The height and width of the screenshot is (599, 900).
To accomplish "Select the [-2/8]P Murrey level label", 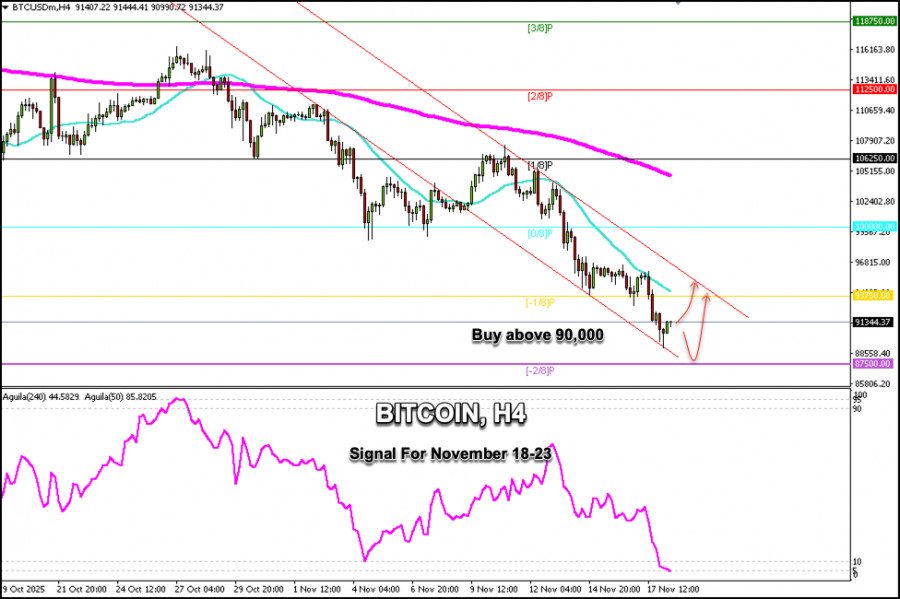I will click(x=538, y=370).
